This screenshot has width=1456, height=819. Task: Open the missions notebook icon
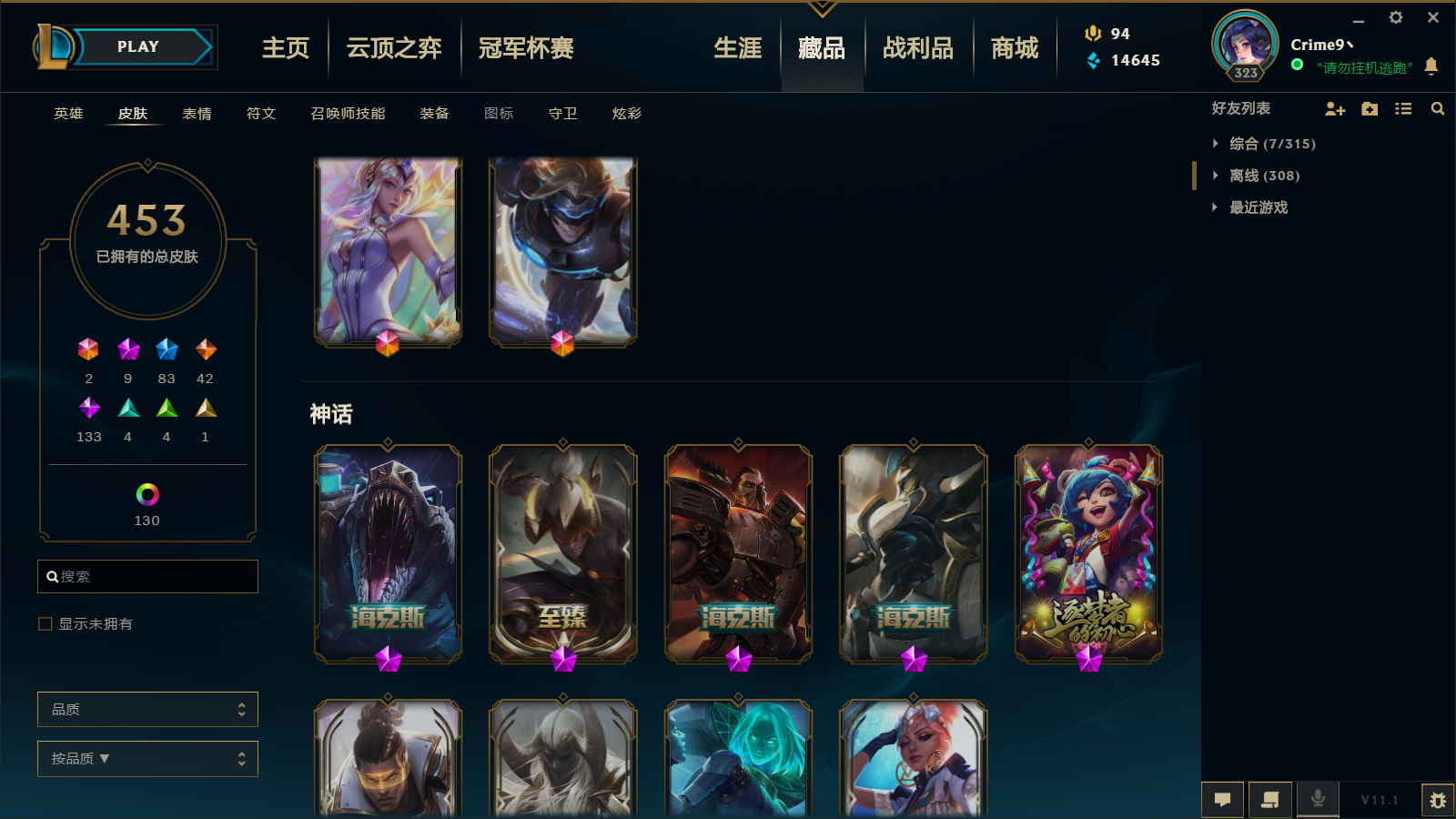click(x=1270, y=800)
